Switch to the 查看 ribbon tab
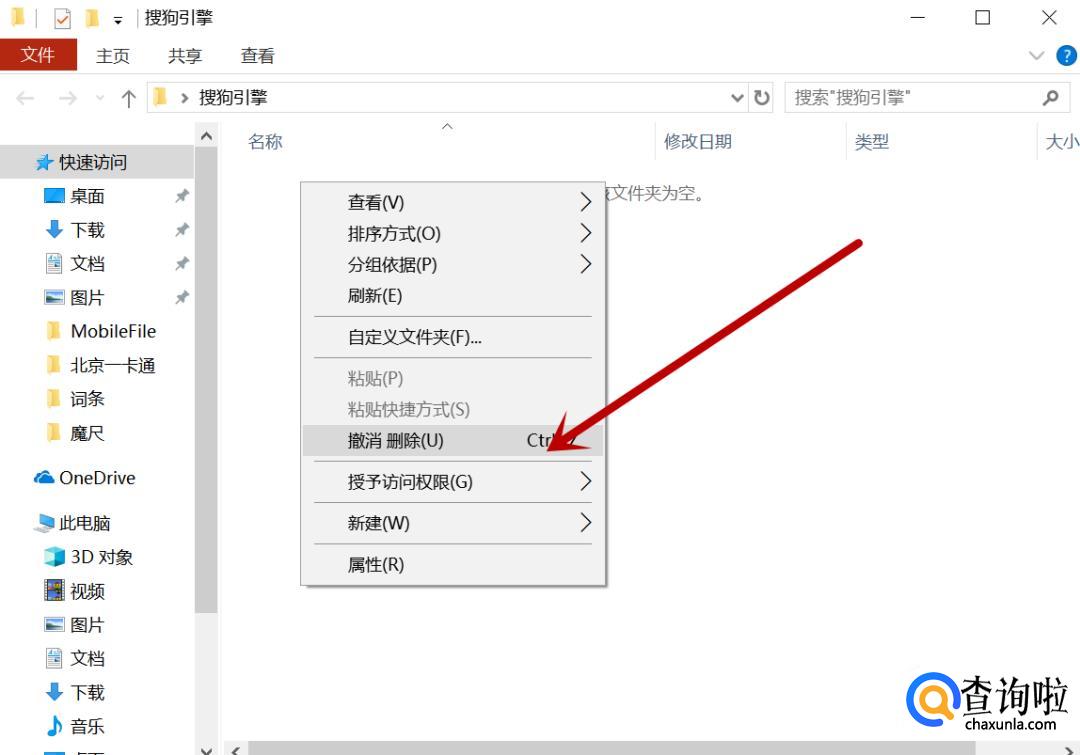This screenshot has height=755, width=1080. click(x=257, y=56)
